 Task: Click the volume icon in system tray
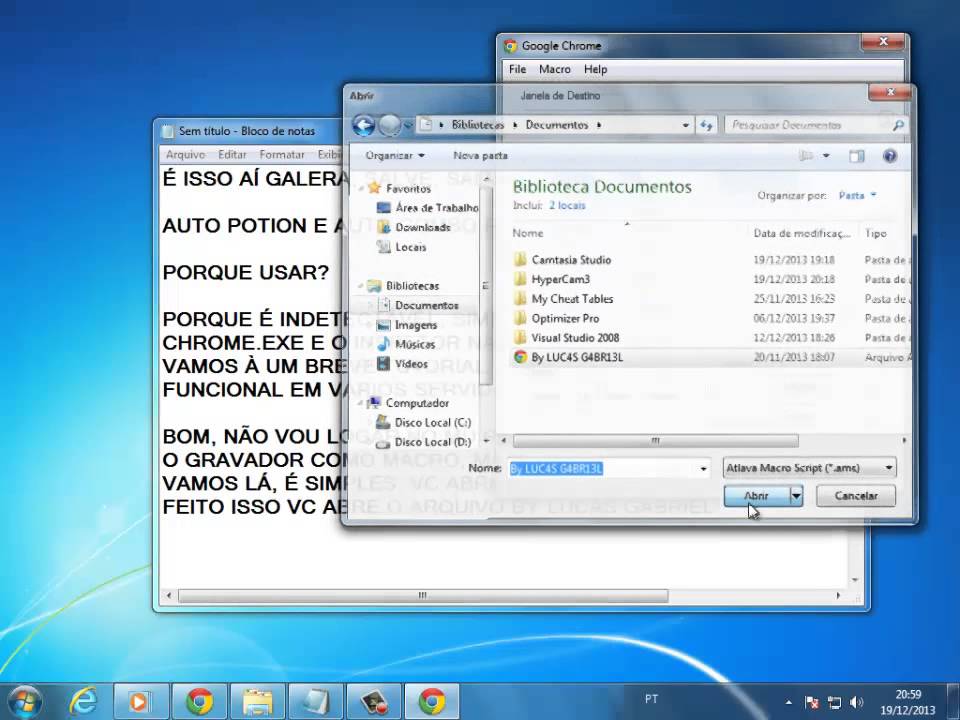coord(857,702)
